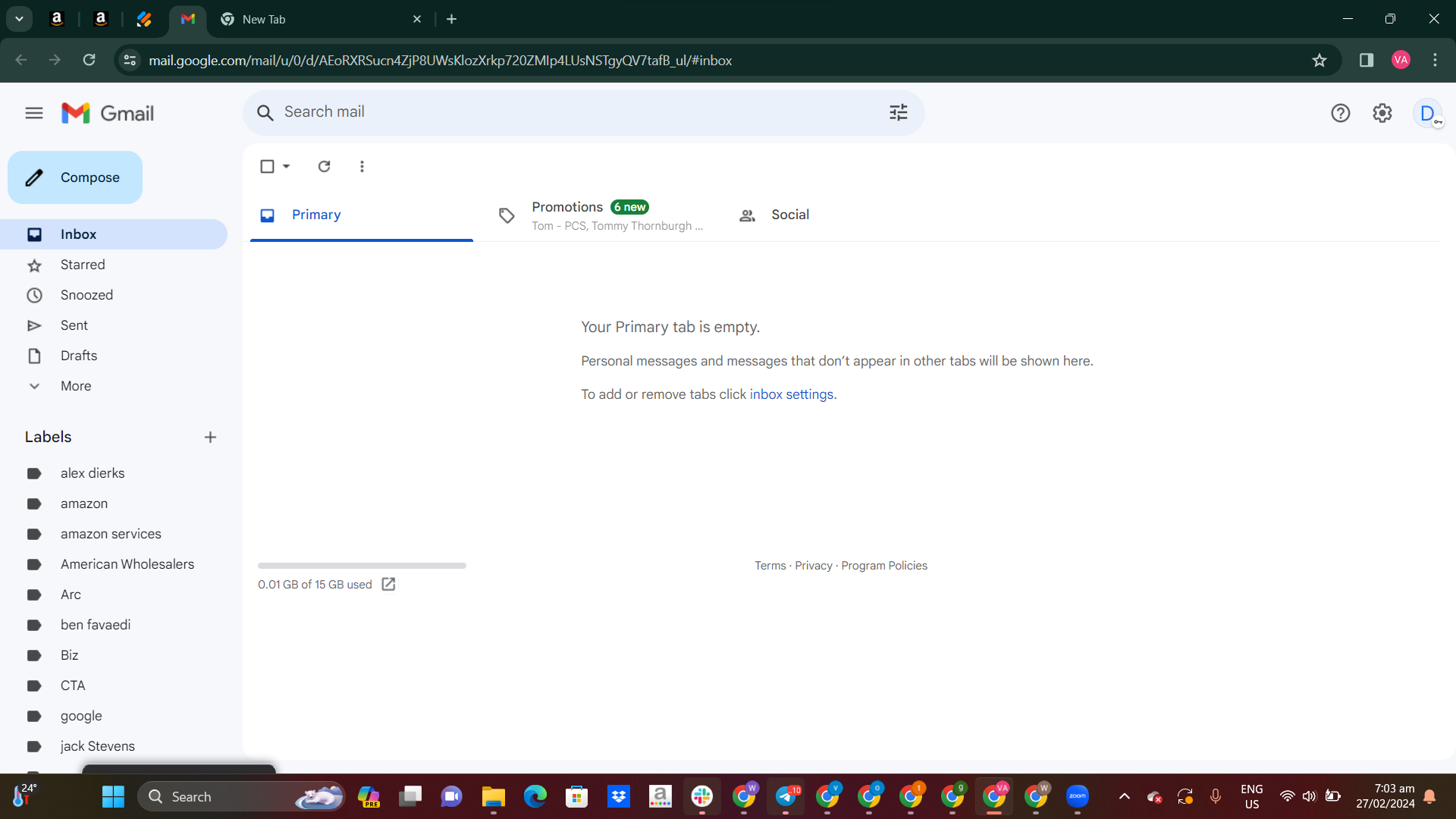The width and height of the screenshot is (1456, 819).
Task: Open the Zoom app from the taskbar
Action: (x=1077, y=796)
